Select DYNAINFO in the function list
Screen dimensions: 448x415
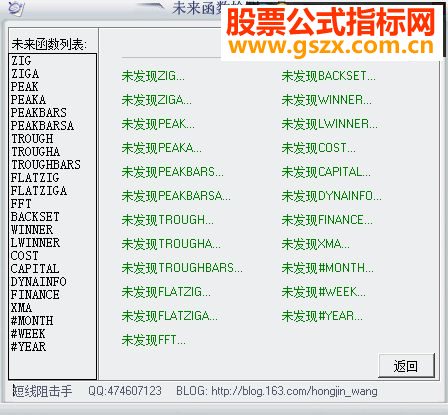(39, 282)
